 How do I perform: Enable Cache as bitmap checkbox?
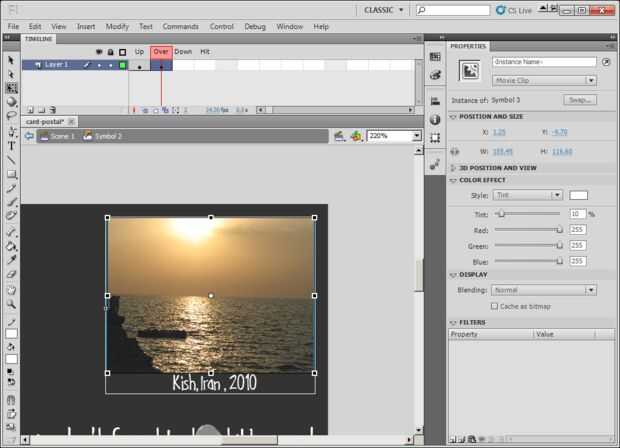pos(495,306)
